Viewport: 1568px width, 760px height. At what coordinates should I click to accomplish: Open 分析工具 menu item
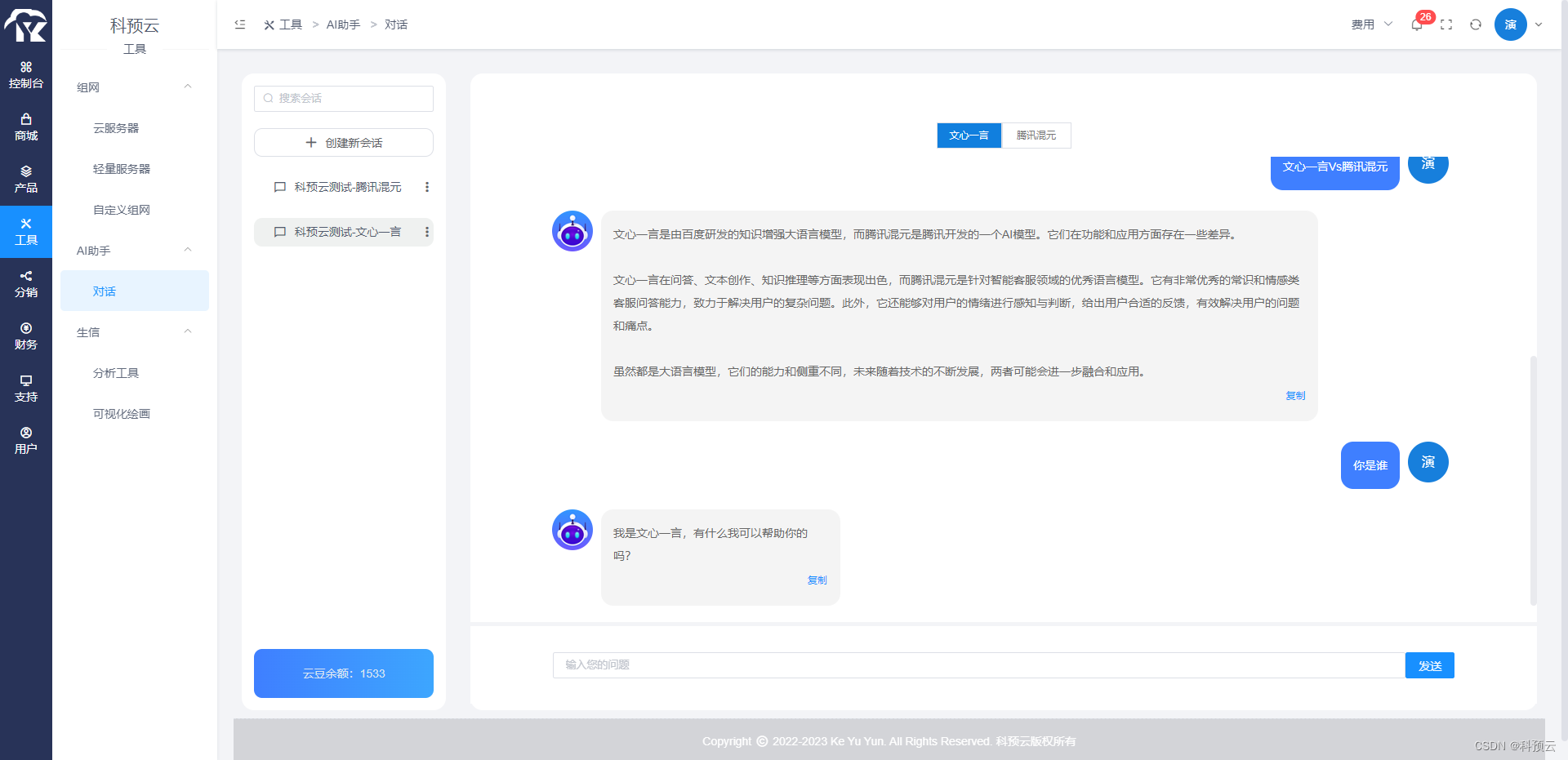[135, 373]
